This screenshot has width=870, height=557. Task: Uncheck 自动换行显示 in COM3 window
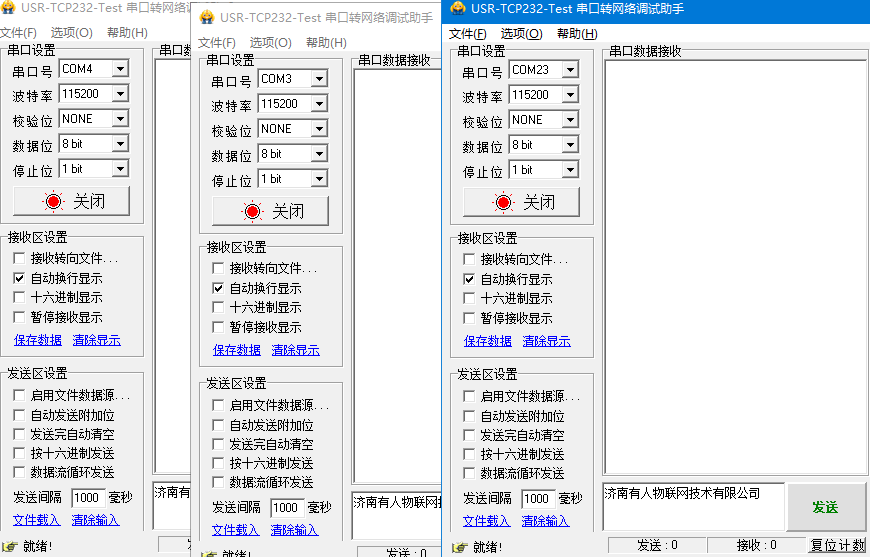pos(219,288)
